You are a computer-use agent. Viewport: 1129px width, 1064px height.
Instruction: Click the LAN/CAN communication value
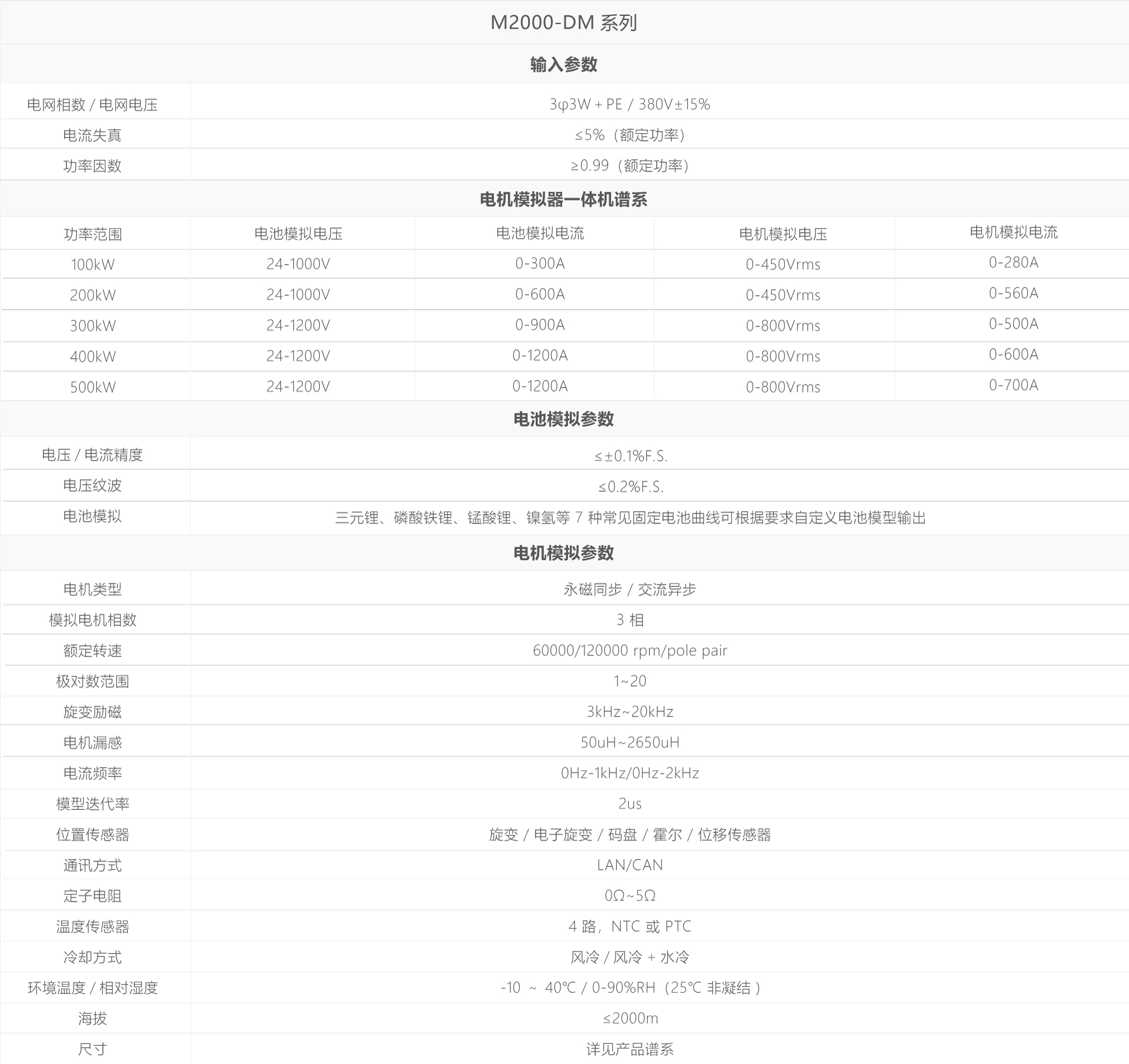point(630,865)
